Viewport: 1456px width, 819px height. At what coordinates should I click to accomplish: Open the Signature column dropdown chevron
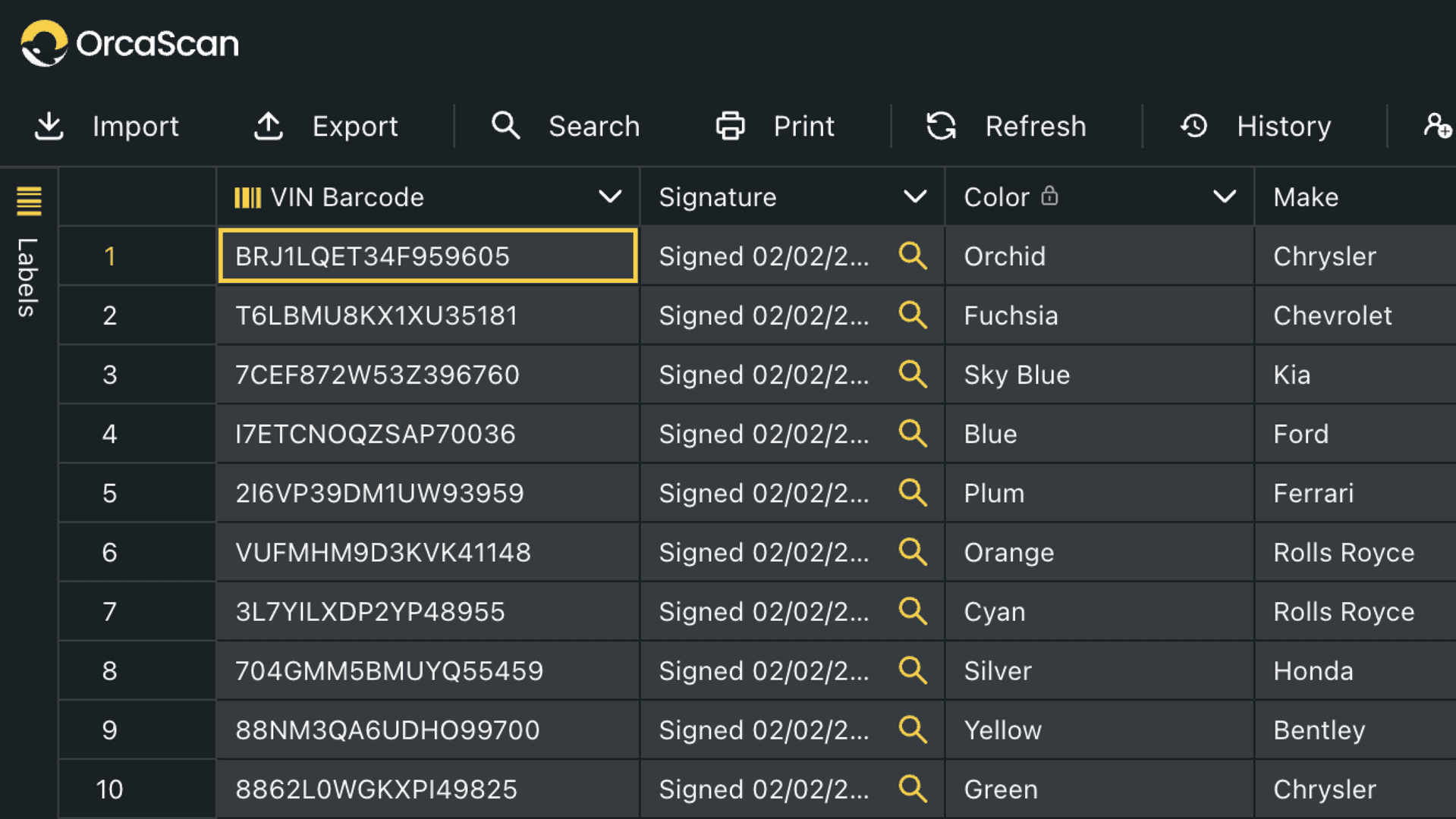[916, 196]
